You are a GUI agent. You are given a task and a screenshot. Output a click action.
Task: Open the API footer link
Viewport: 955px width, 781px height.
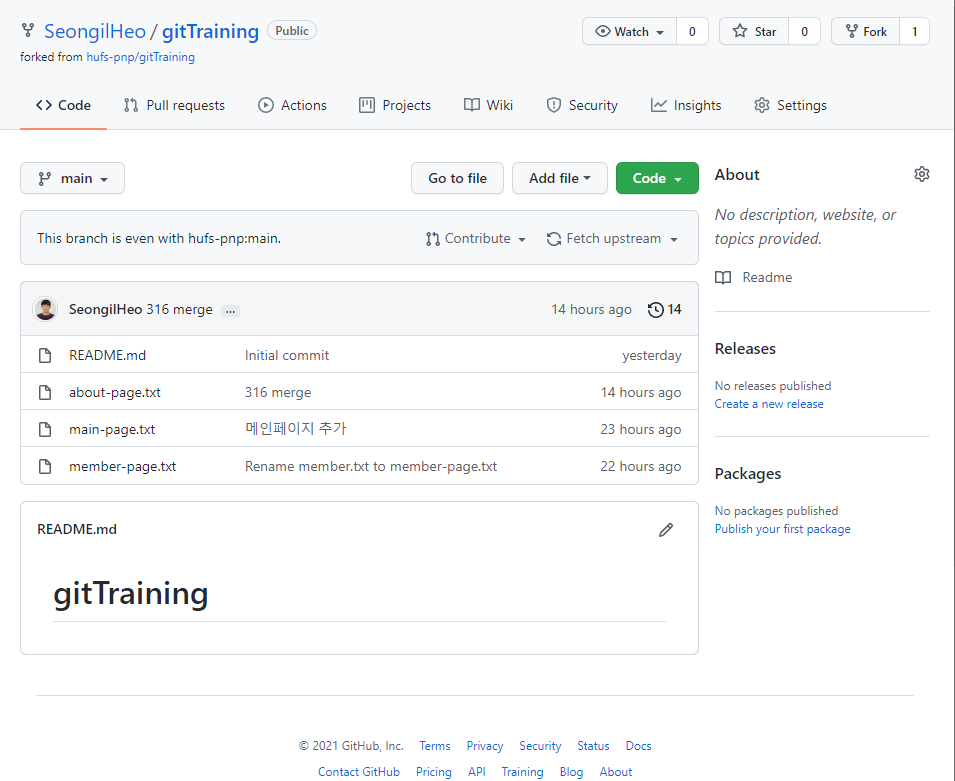point(477,772)
